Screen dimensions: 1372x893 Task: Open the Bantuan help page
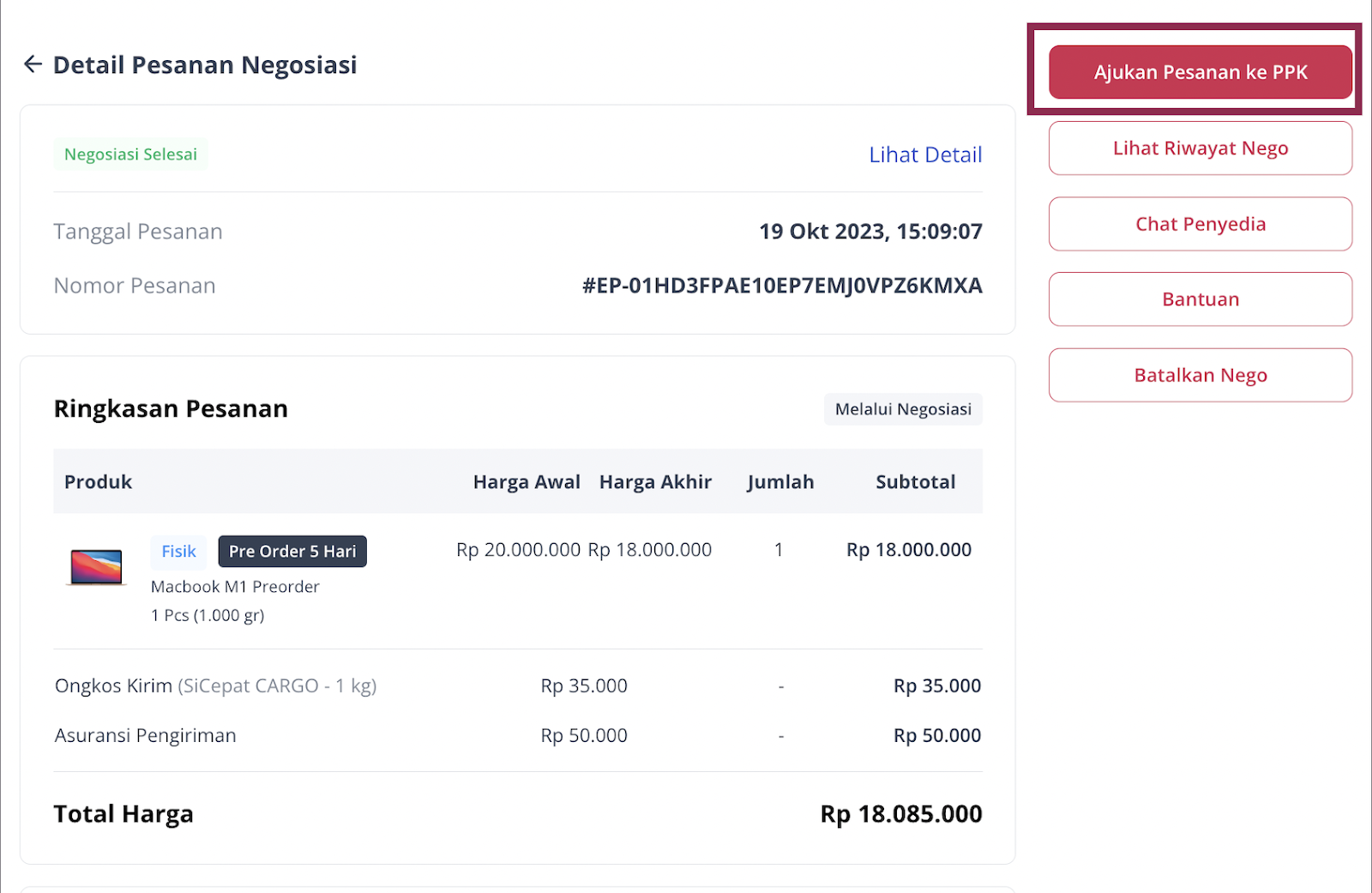pos(1199,299)
